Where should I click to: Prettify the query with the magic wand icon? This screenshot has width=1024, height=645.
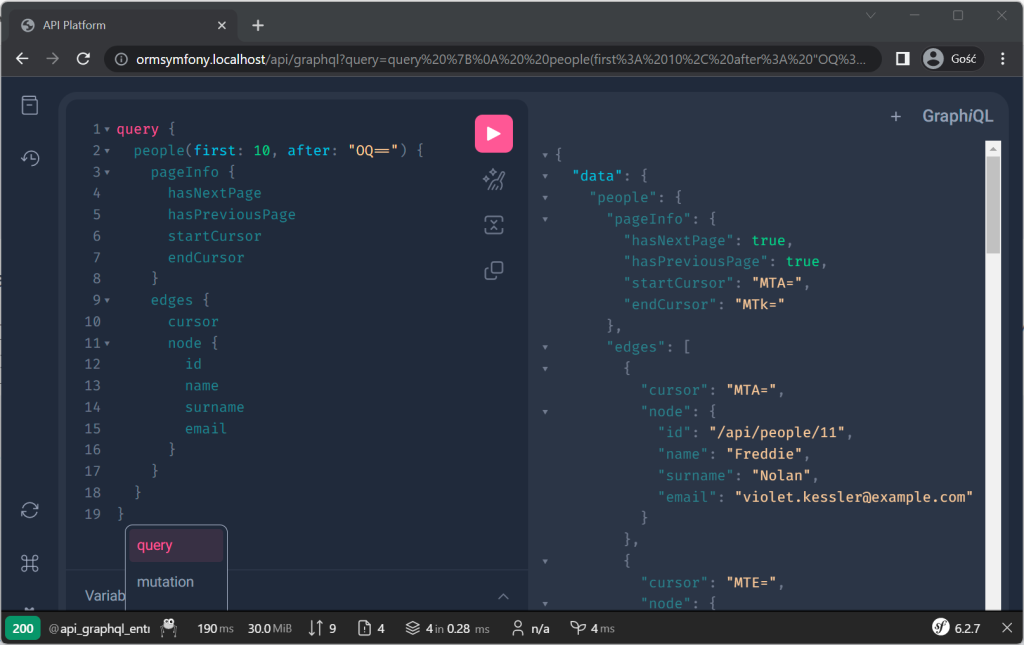tap(494, 180)
